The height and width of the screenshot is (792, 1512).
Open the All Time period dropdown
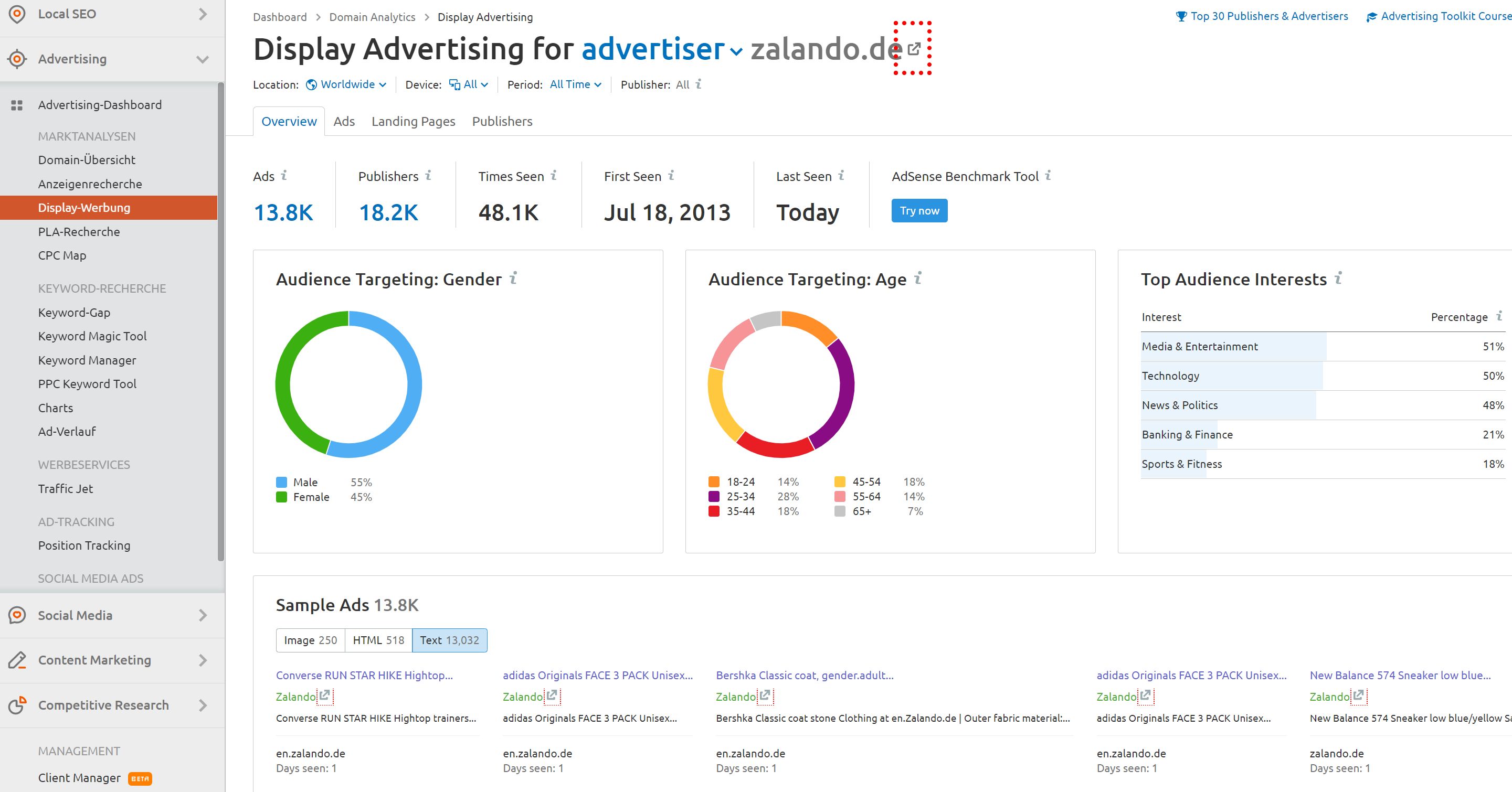575,84
